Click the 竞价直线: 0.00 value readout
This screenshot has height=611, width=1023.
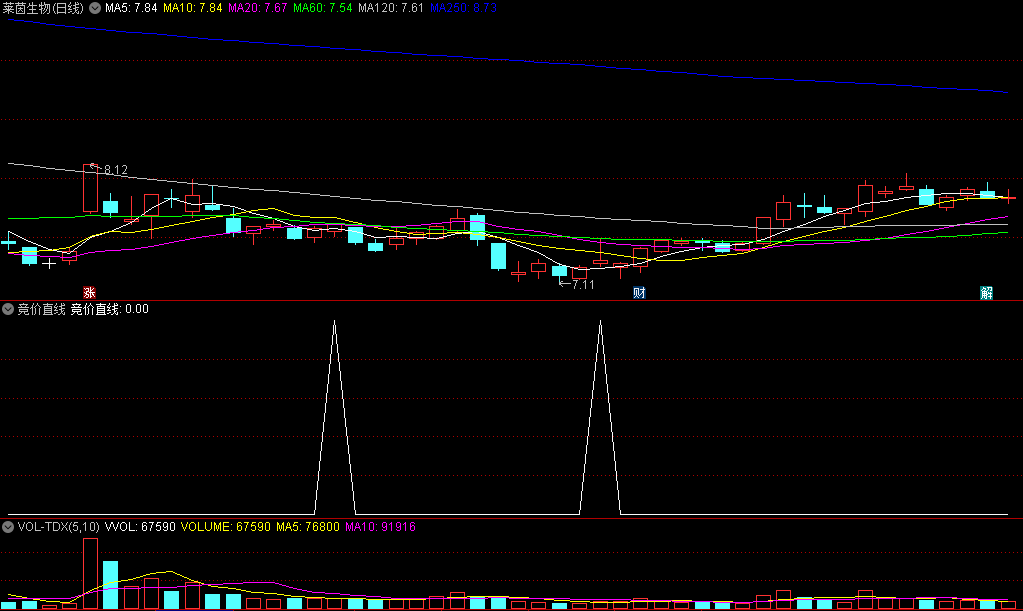(110, 309)
